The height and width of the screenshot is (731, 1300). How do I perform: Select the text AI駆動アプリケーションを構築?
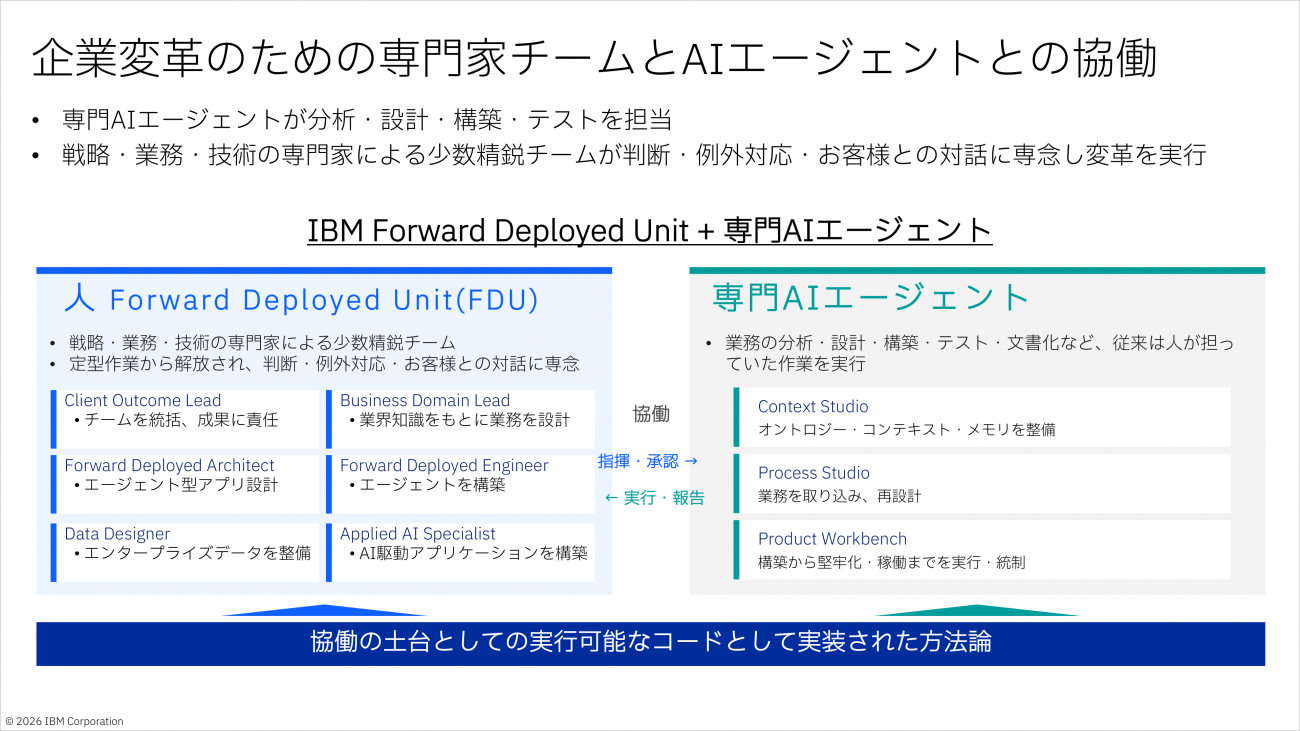[x=473, y=553]
